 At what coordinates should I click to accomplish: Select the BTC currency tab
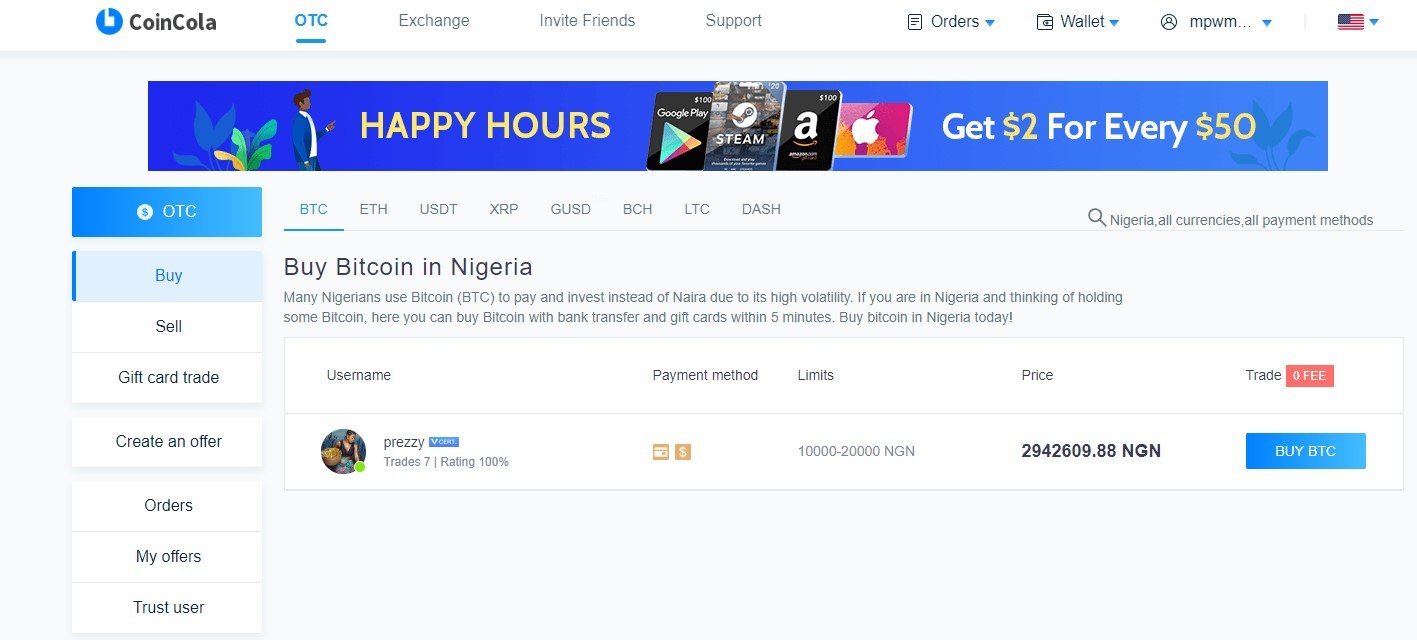[x=314, y=209]
